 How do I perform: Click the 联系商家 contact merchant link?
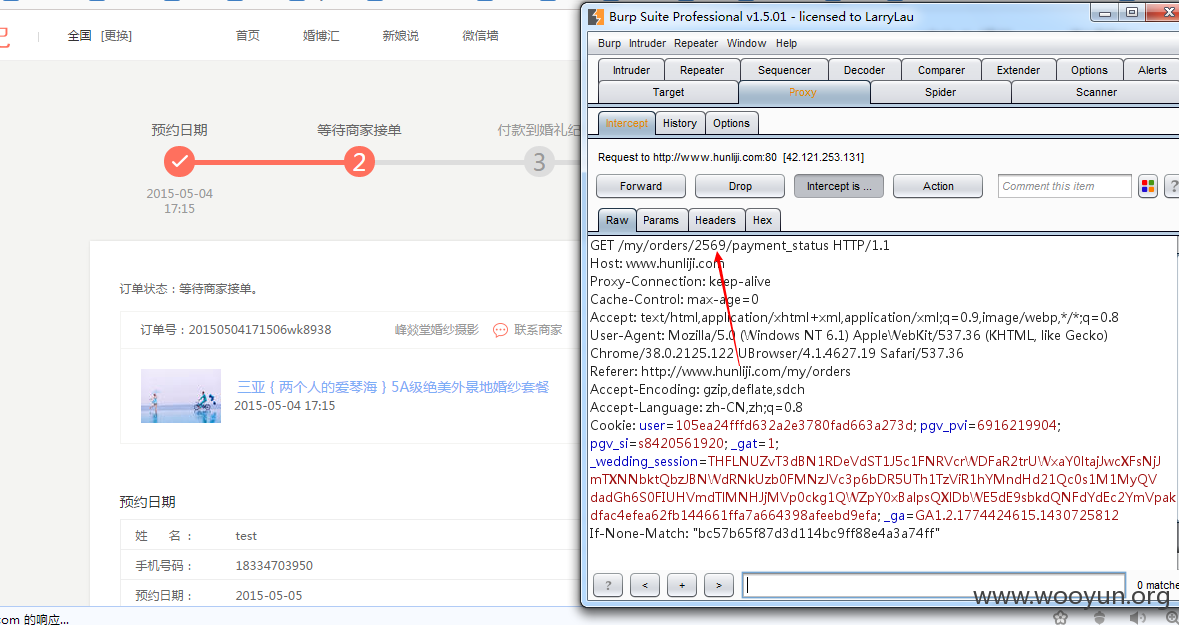coord(538,329)
